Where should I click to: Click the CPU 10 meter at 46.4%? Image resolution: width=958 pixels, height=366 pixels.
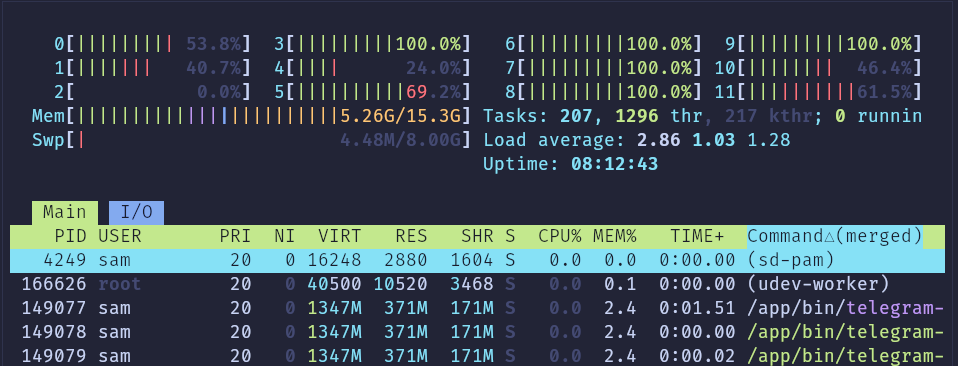(x=818, y=68)
